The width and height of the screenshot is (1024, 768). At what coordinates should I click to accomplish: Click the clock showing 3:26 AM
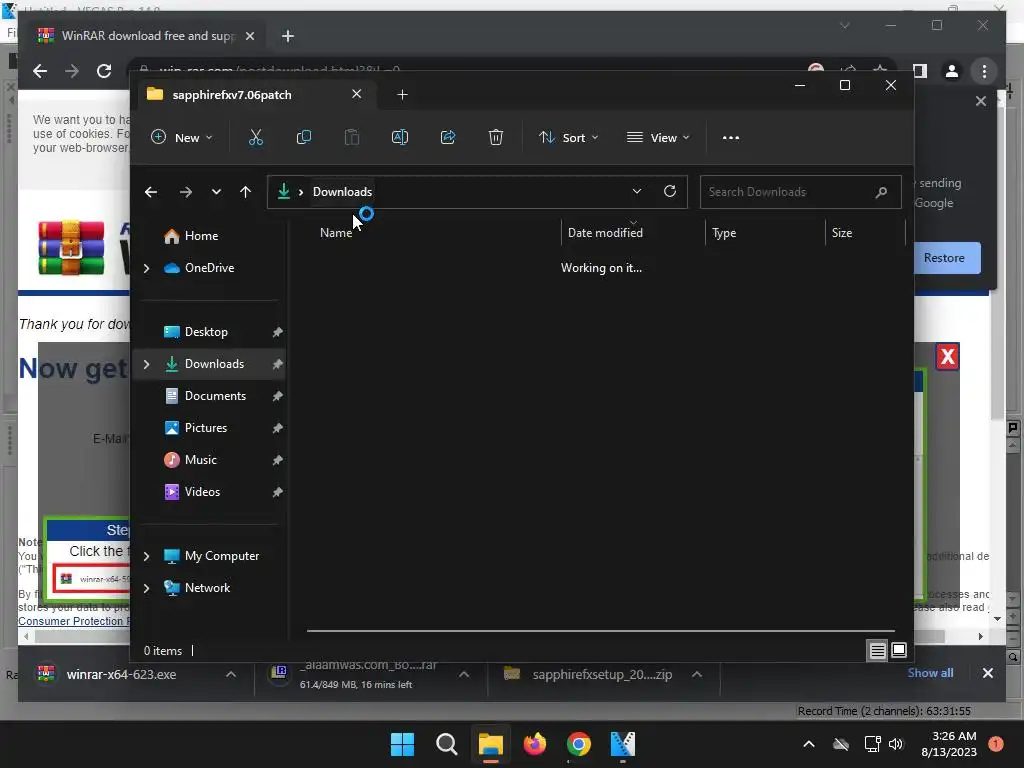click(x=954, y=737)
